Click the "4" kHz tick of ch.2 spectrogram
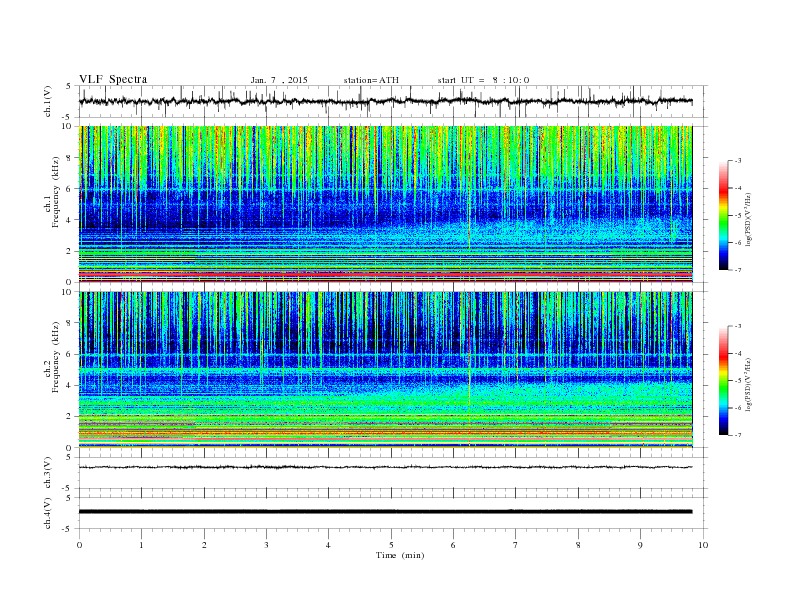The height and width of the screenshot is (612, 792). click(x=69, y=385)
